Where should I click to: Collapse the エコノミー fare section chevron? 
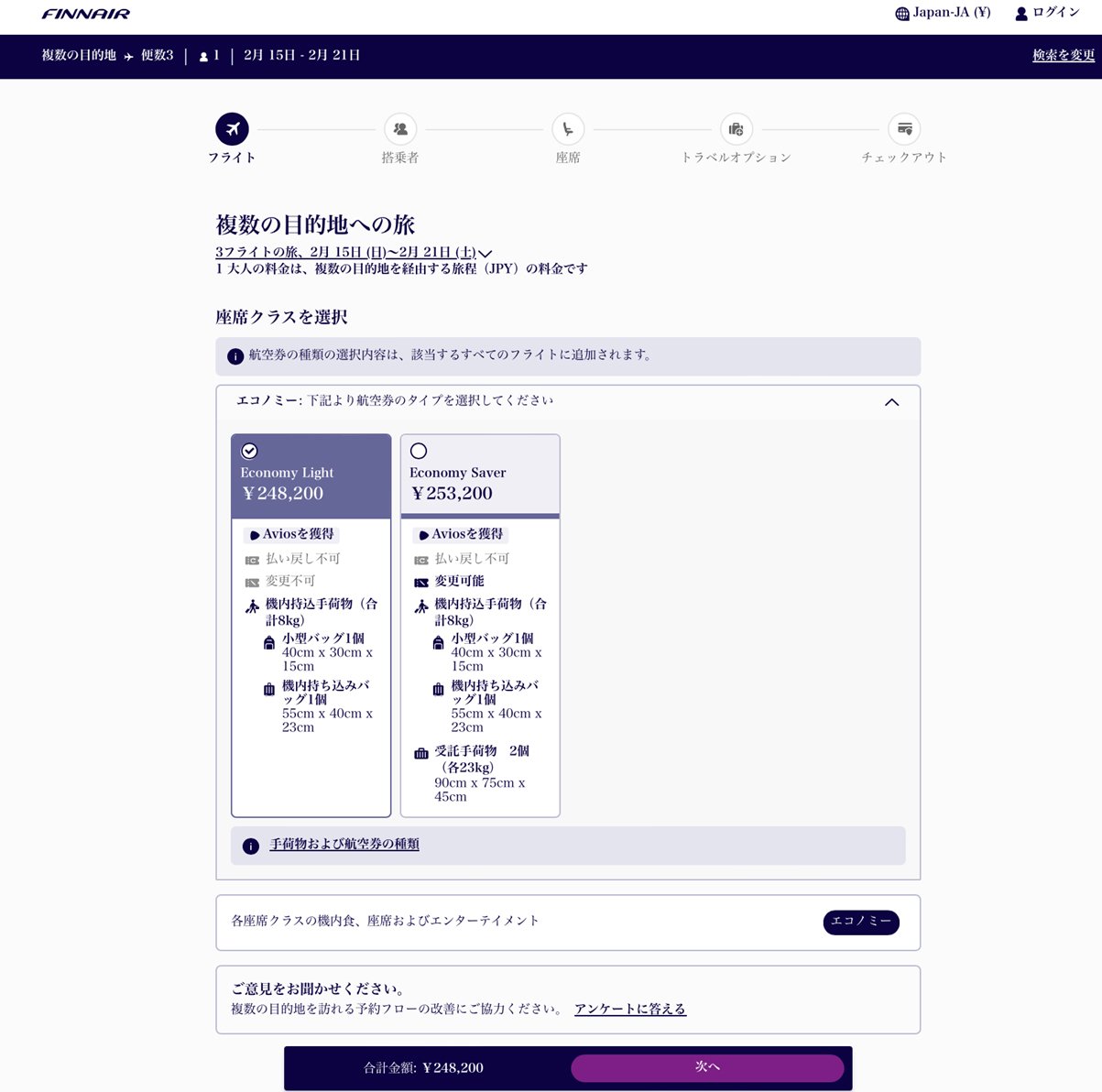click(891, 402)
